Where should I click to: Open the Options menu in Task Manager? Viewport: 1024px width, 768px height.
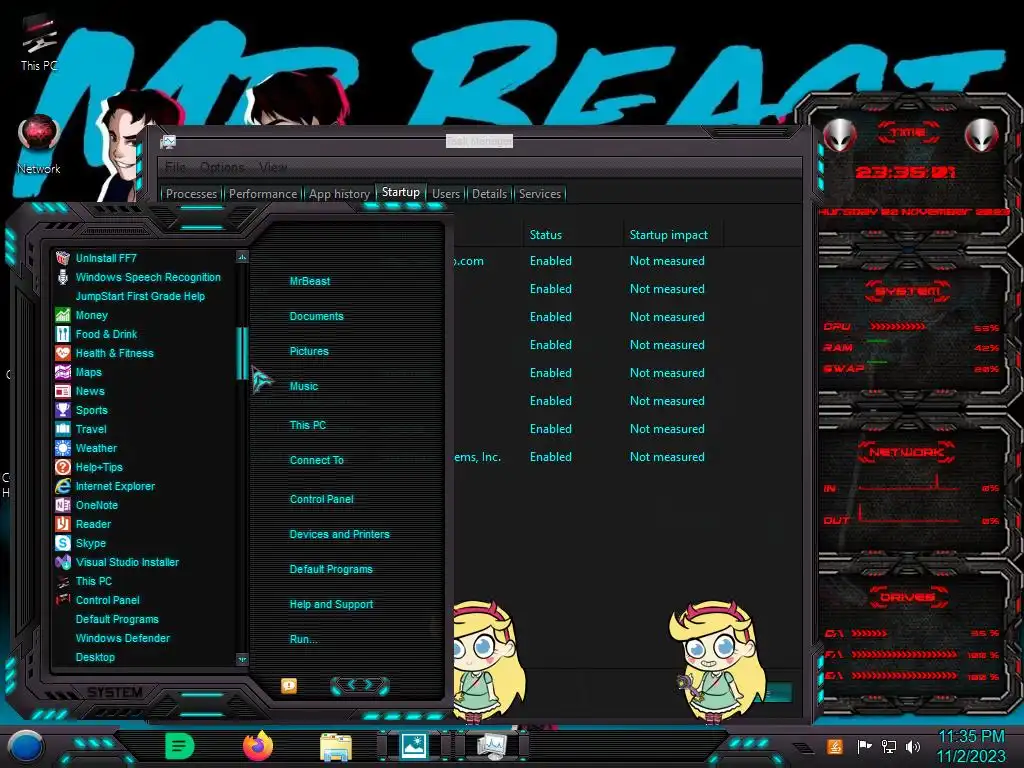[x=222, y=167]
